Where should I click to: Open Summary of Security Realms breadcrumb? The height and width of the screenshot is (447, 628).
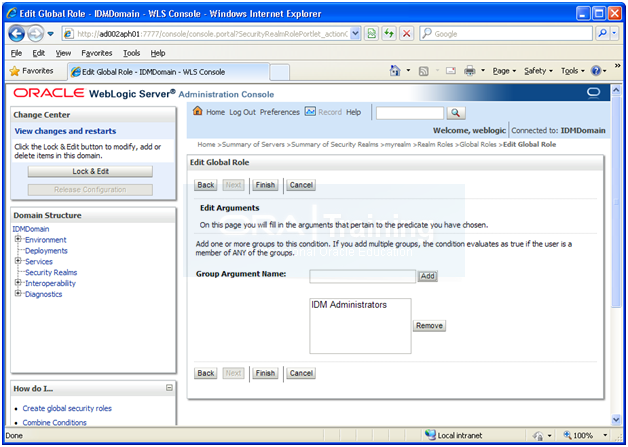(334, 145)
